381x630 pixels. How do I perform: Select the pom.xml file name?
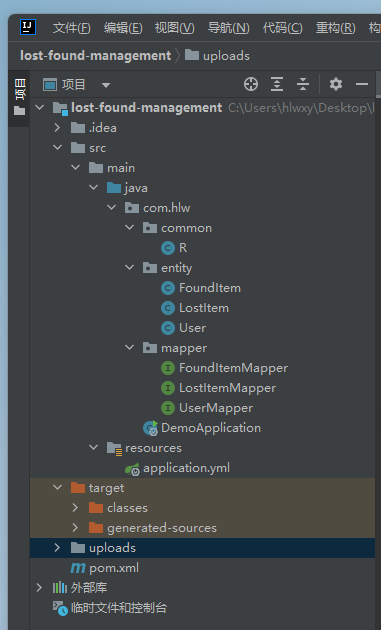pos(114,568)
